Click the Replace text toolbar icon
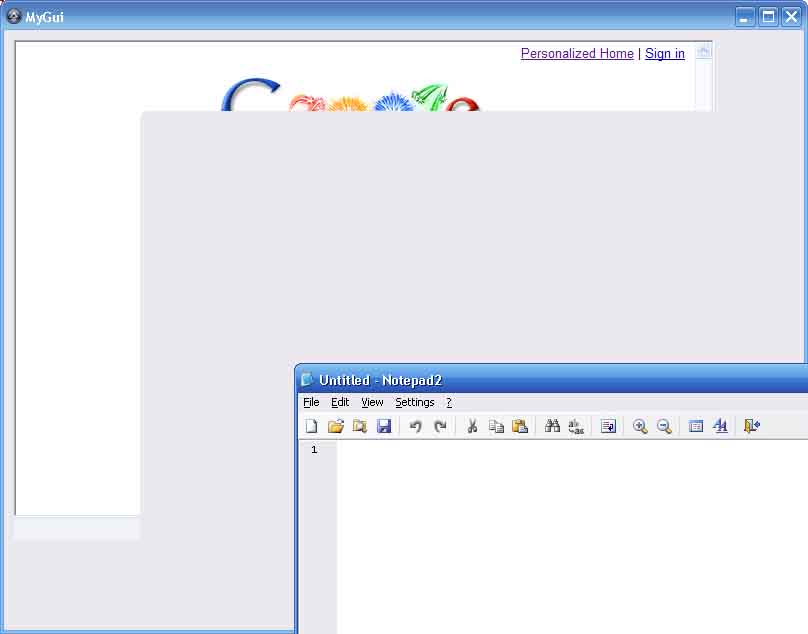Screen dimensions: 808x634 tap(576, 426)
